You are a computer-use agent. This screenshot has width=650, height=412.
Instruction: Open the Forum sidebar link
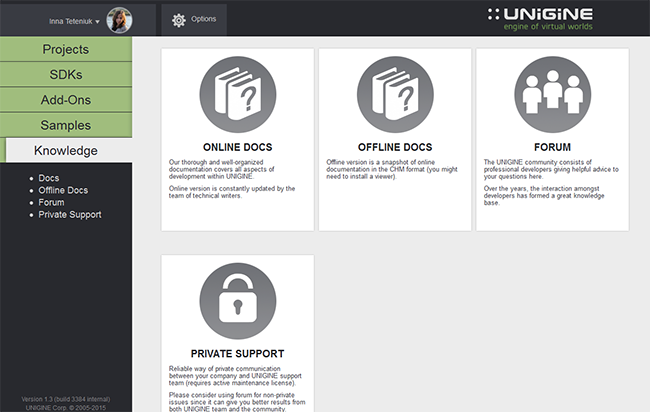(x=51, y=202)
